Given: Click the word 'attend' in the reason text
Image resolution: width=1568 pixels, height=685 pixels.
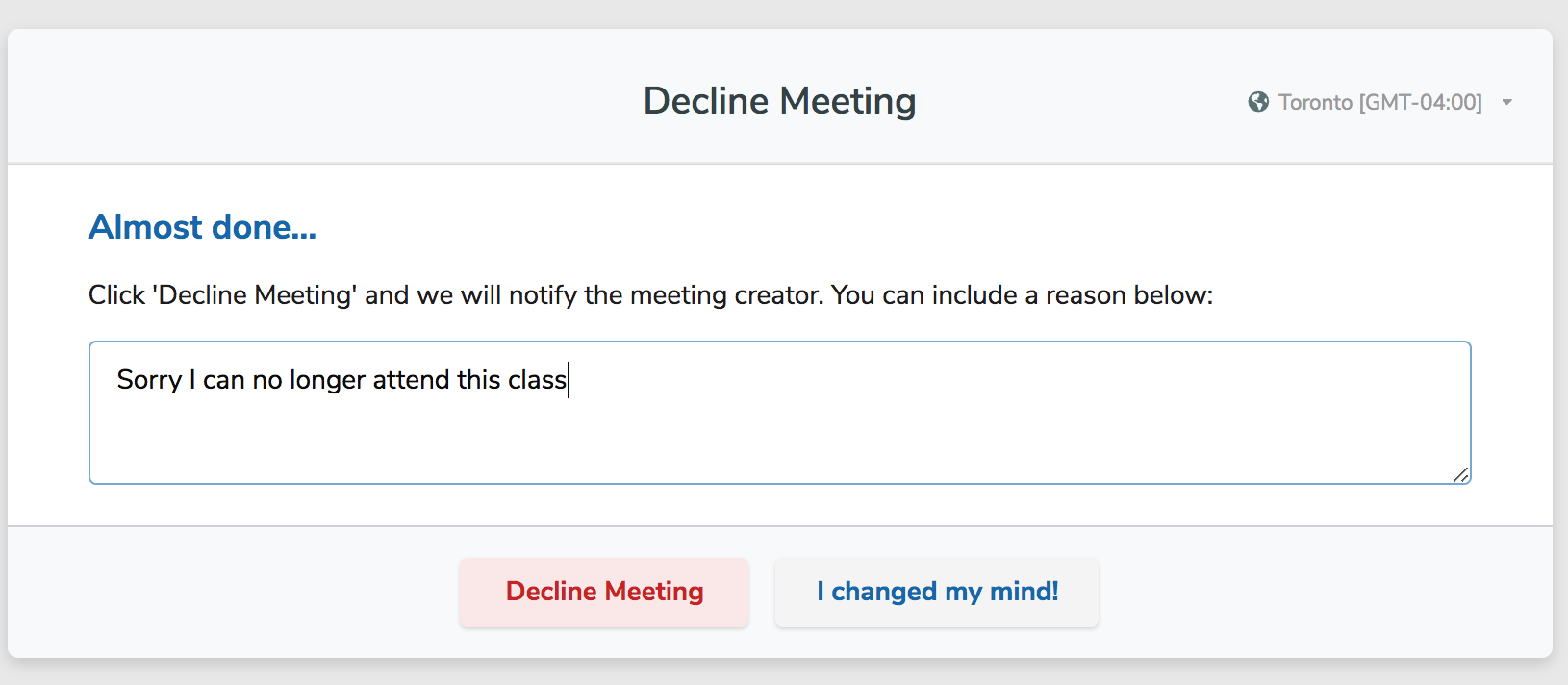Looking at the screenshot, I should point(411,380).
